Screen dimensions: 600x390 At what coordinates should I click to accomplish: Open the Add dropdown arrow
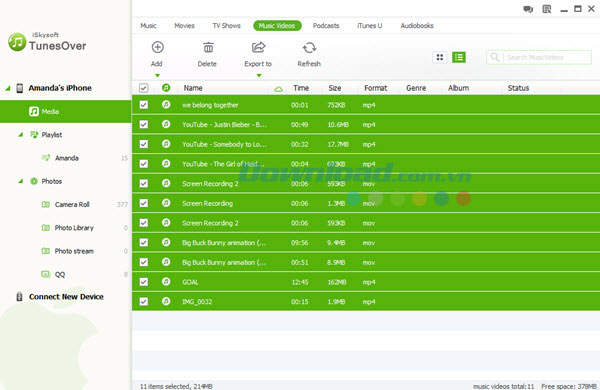point(157,75)
